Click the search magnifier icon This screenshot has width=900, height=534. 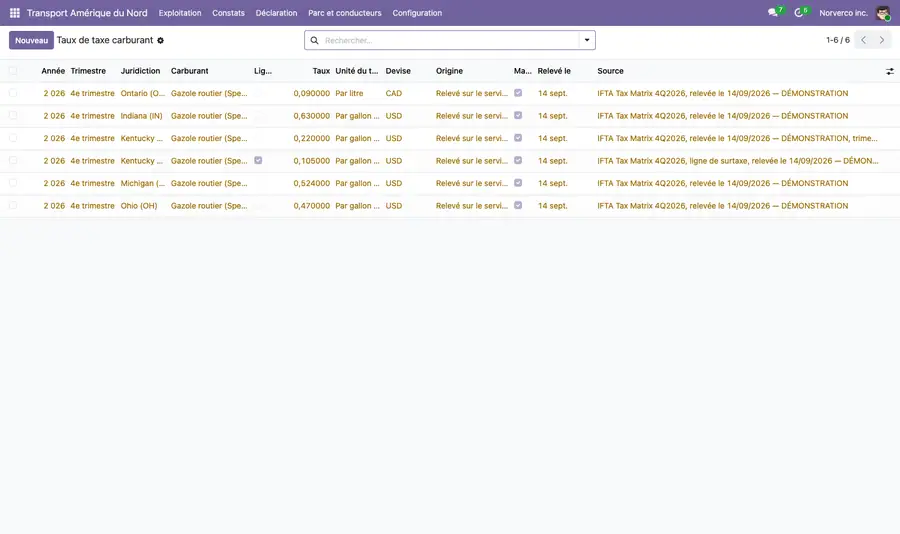point(315,40)
